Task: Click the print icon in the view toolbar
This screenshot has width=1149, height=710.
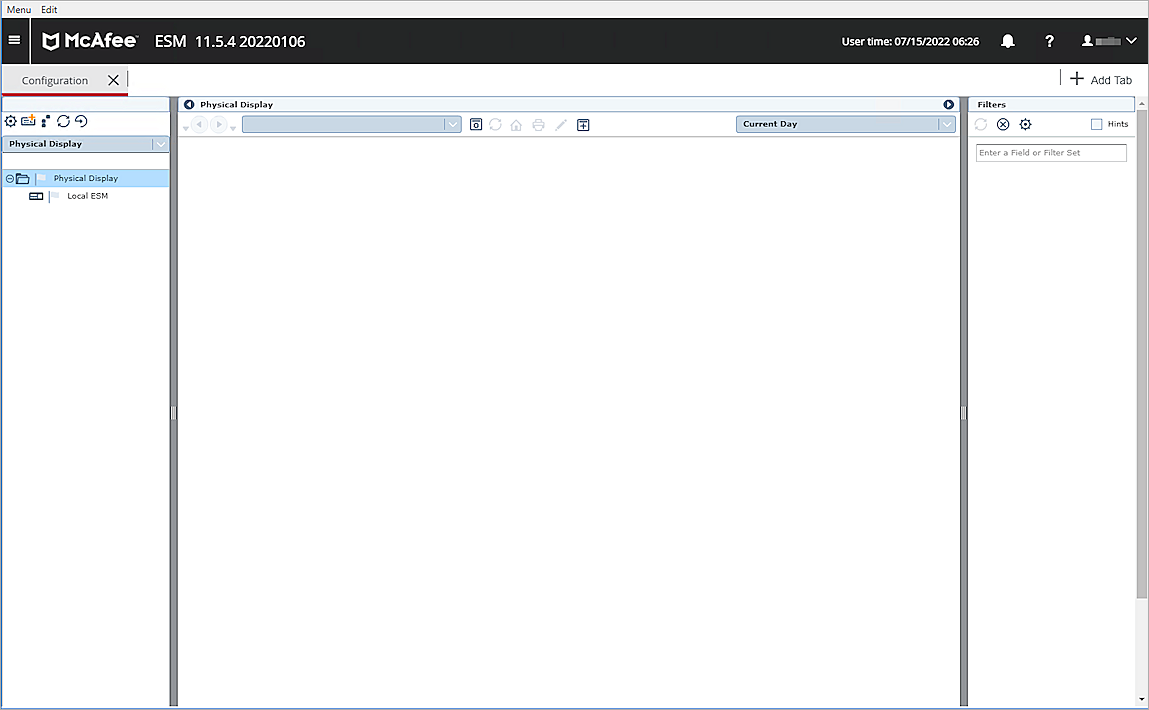Action: coord(538,124)
